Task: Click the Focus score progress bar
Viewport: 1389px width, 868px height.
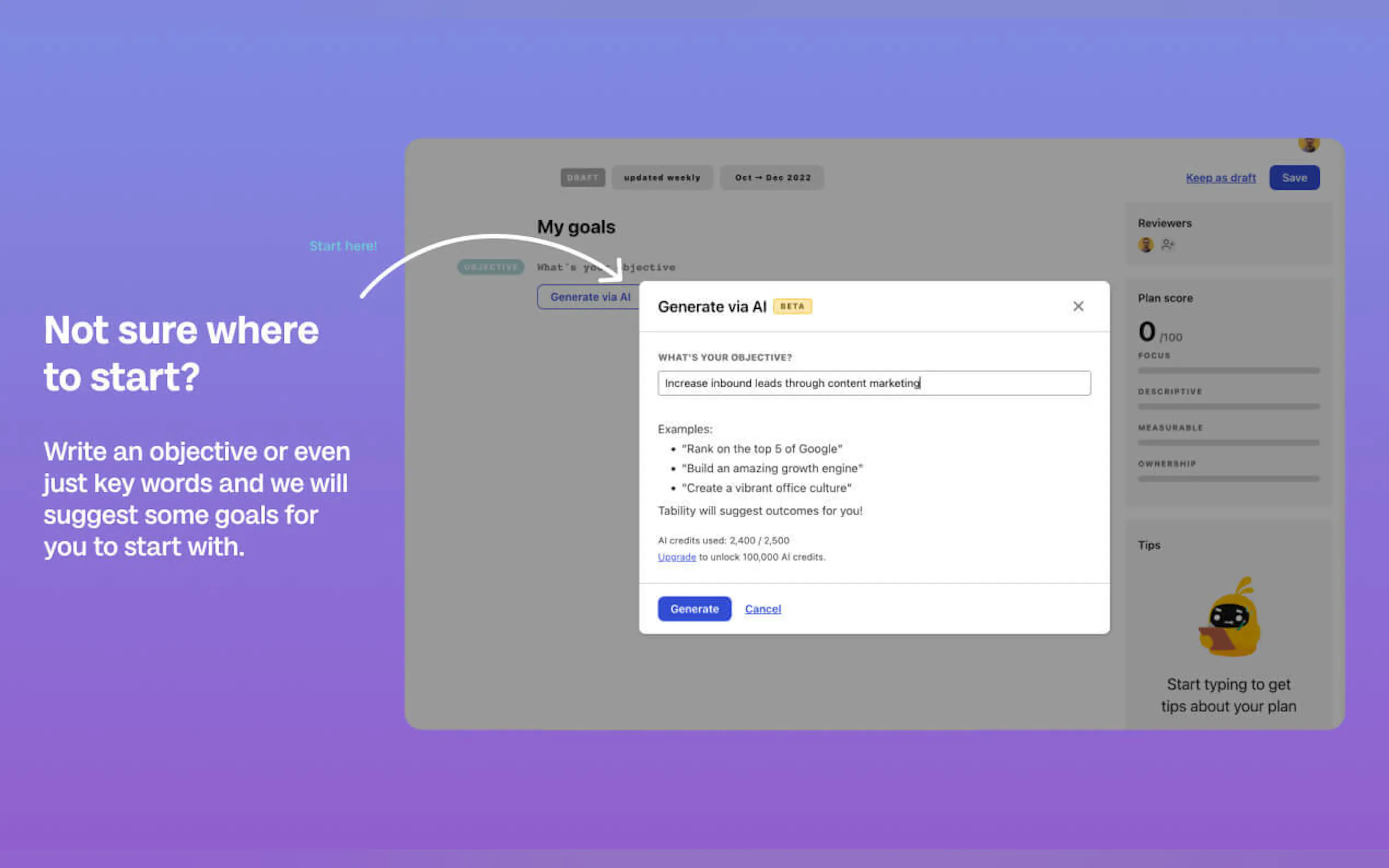Action: (x=1228, y=371)
